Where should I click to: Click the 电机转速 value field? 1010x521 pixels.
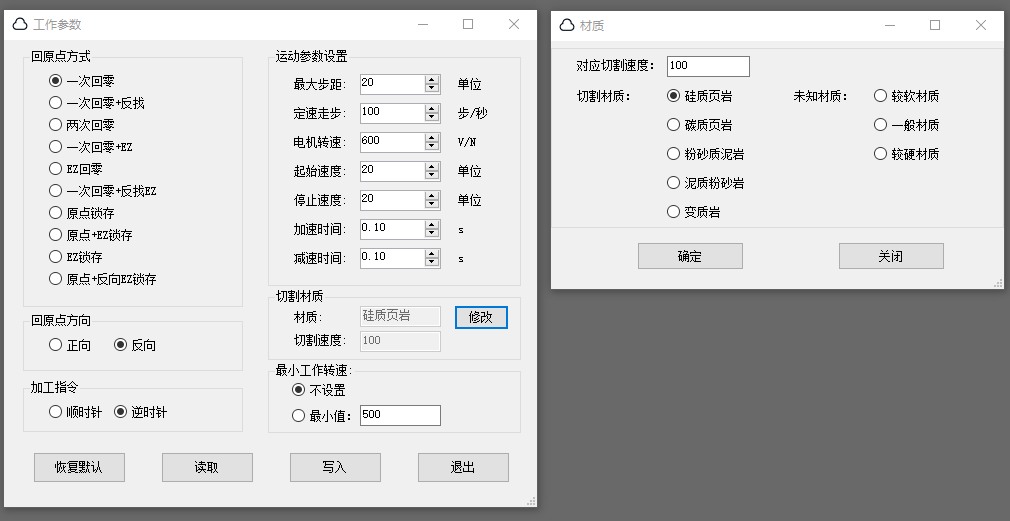(x=392, y=142)
